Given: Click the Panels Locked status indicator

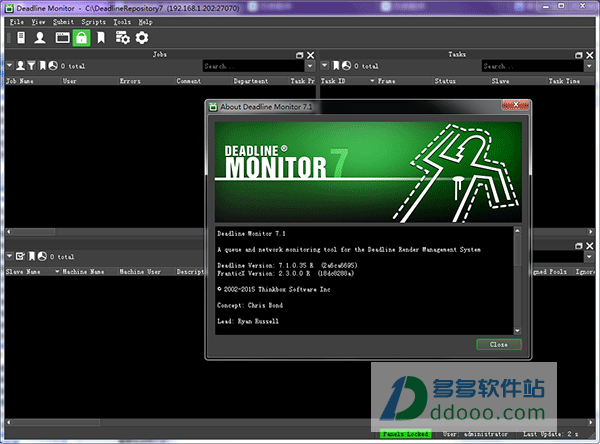Looking at the screenshot, I should tap(406, 434).
